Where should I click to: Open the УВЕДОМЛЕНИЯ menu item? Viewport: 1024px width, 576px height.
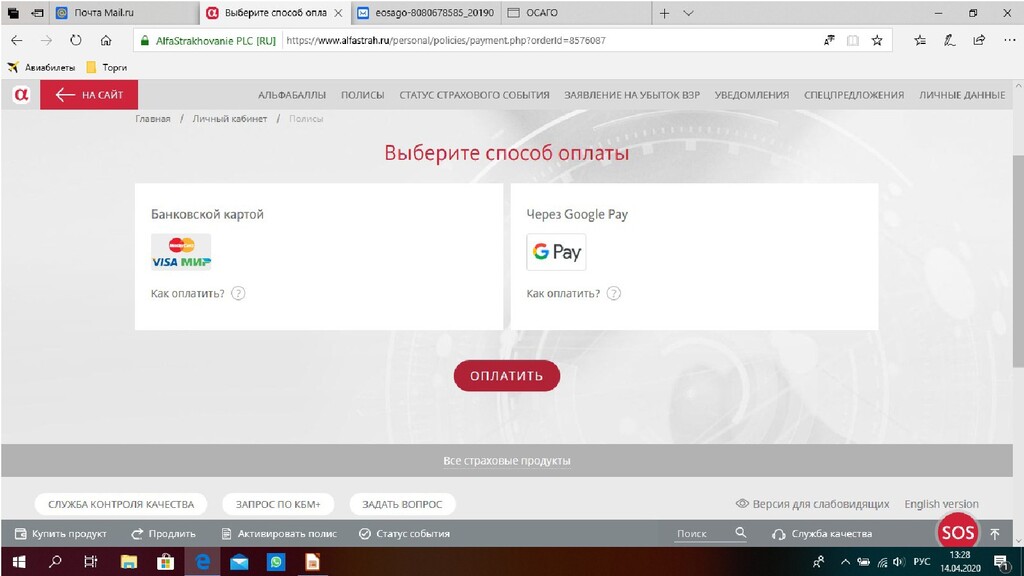752,95
